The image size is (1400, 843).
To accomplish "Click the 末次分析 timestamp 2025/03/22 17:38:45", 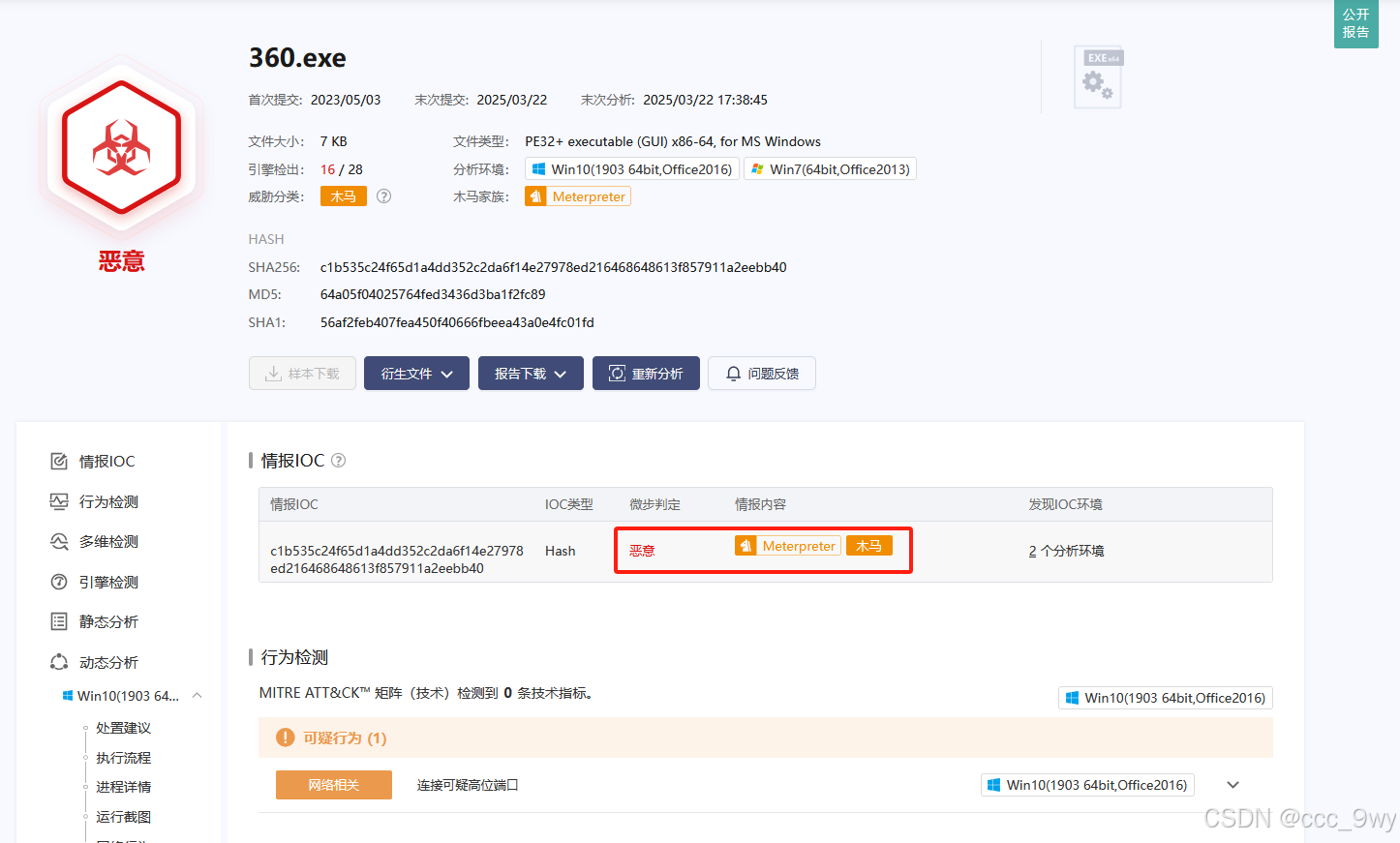I will click(x=705, y=100).
